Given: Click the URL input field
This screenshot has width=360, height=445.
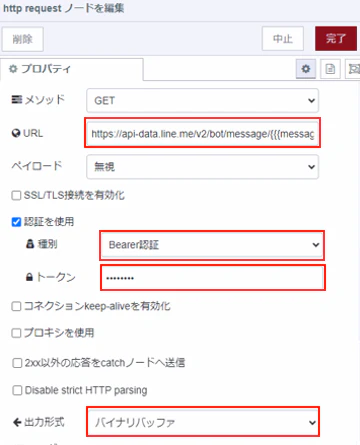Looking at the screenshot, I should (202, 133).
